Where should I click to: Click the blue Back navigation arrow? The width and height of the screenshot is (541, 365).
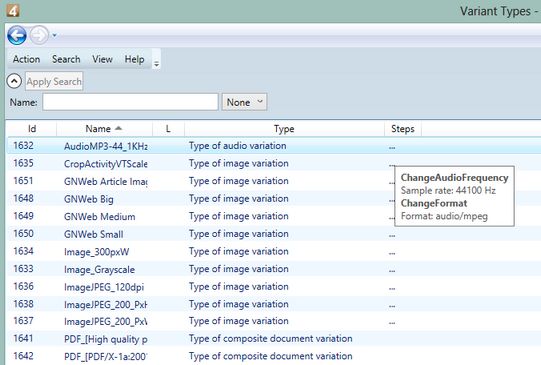pos(17,35)
